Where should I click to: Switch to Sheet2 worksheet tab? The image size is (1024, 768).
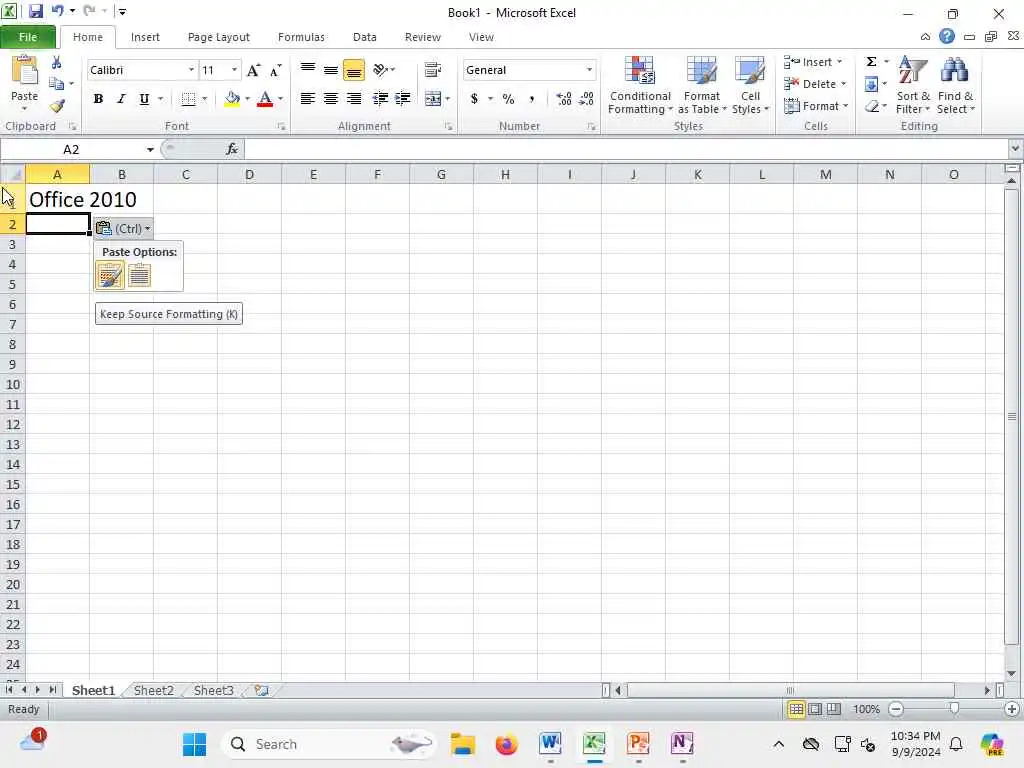point(153,690)
